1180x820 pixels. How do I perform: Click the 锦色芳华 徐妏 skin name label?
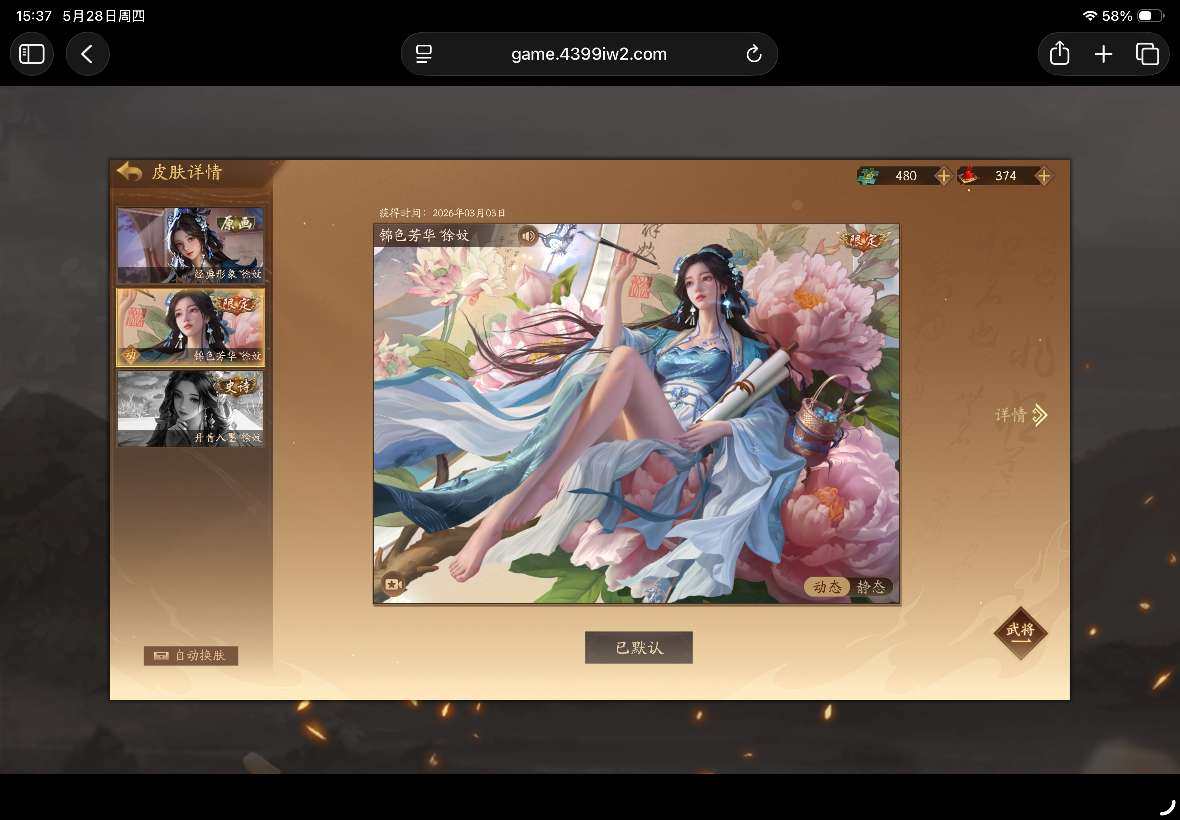pyautogui.click(x=424, y=235)
